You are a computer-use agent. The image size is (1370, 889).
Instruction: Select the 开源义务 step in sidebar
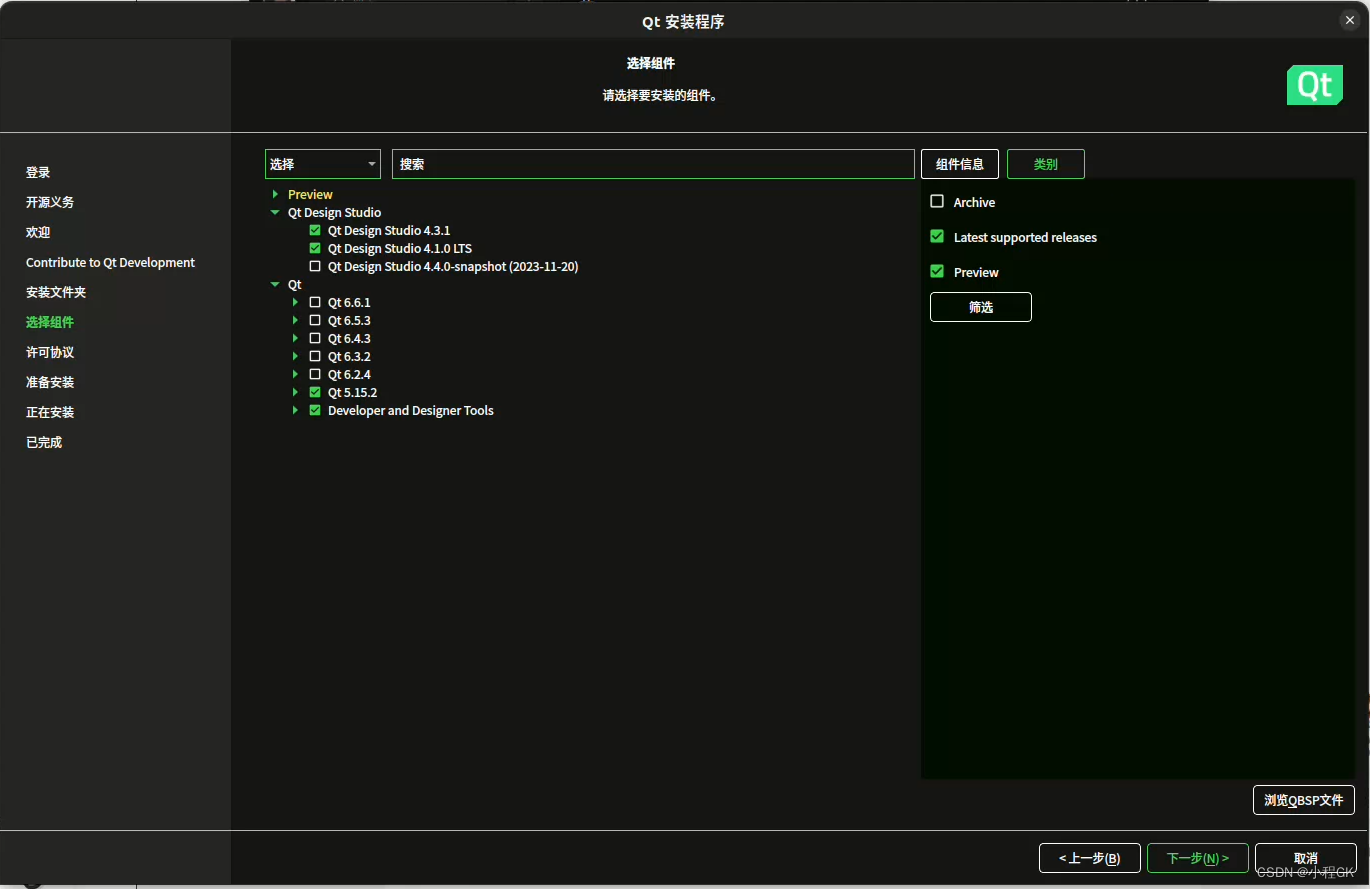[x=50, y=202]
